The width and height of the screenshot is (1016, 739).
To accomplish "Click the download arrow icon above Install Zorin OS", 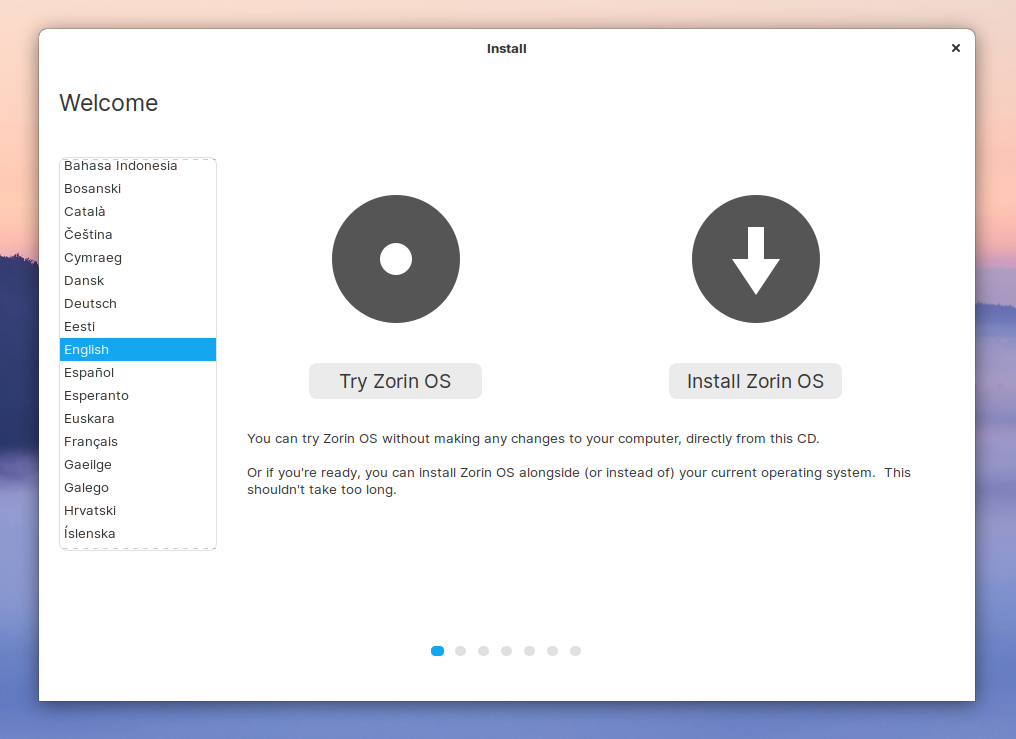I will 756,259.
